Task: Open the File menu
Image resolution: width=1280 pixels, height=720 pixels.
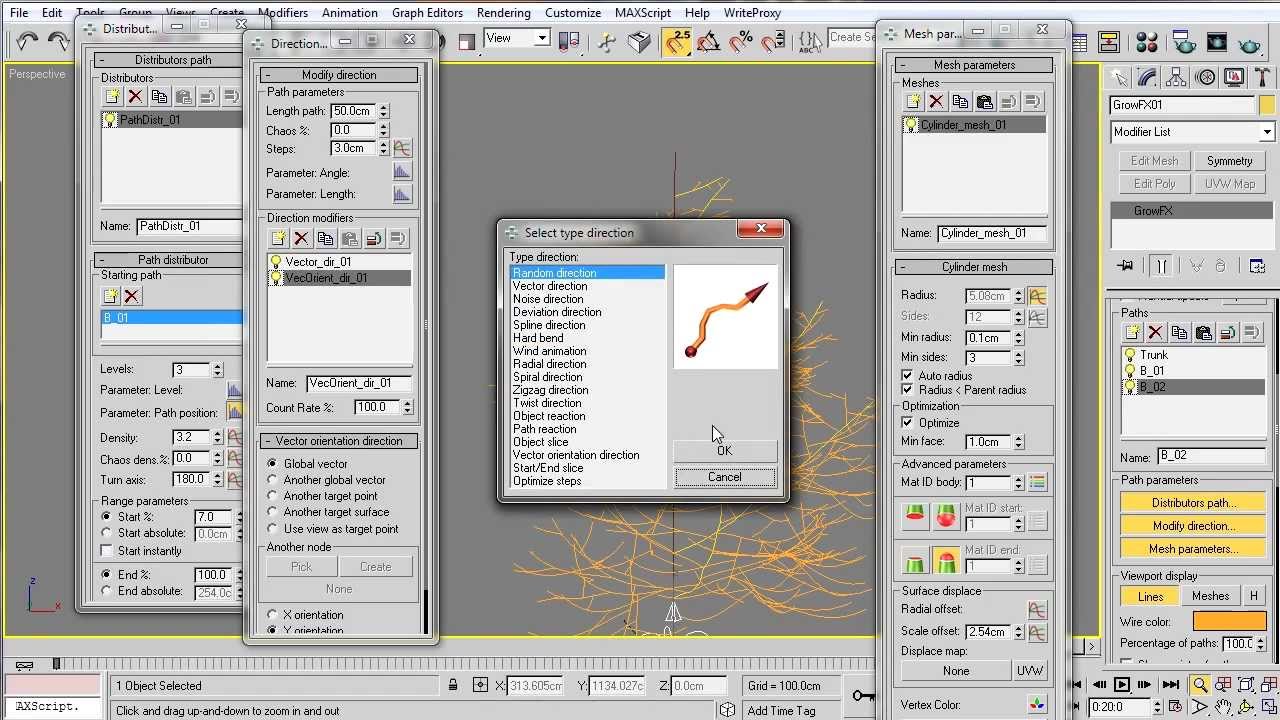Action: click(x=19, y=13)
